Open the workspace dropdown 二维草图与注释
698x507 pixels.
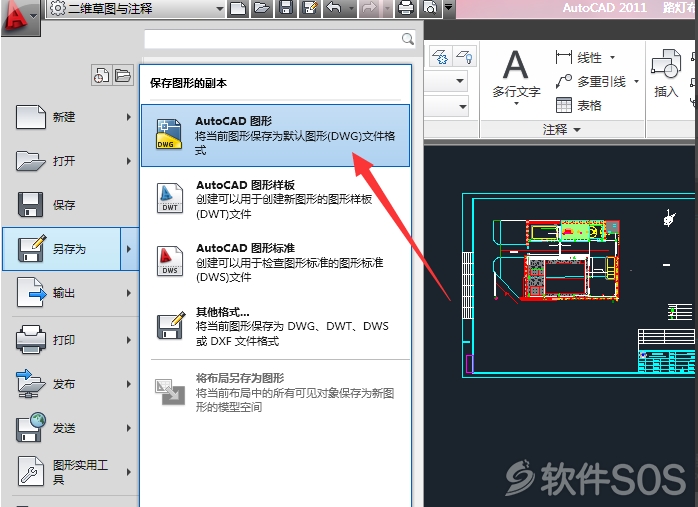click(x=136, y=8)
